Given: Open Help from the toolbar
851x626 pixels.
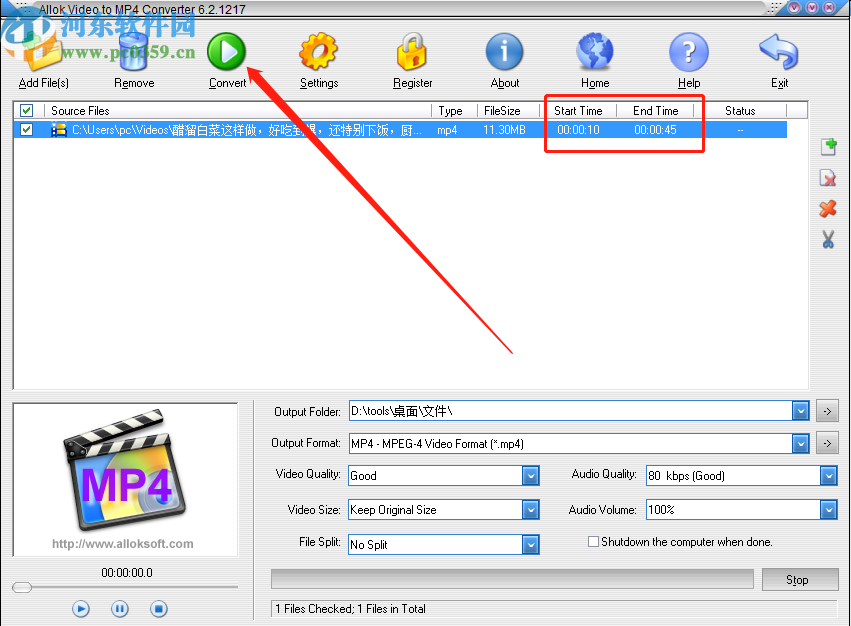Looking at the screenshot, I should click(688, 52).
